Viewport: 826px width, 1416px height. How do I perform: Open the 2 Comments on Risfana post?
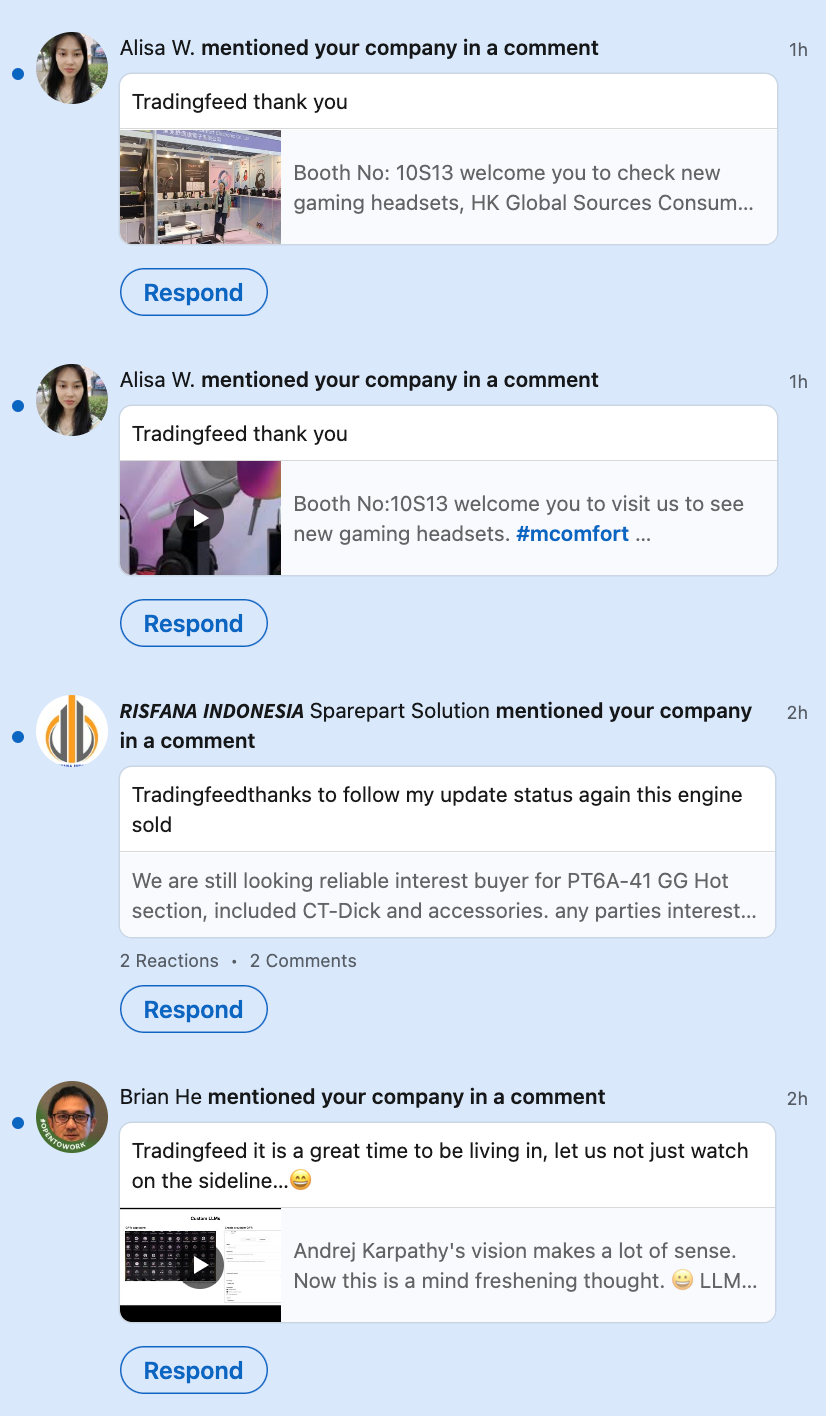[303, 961]
